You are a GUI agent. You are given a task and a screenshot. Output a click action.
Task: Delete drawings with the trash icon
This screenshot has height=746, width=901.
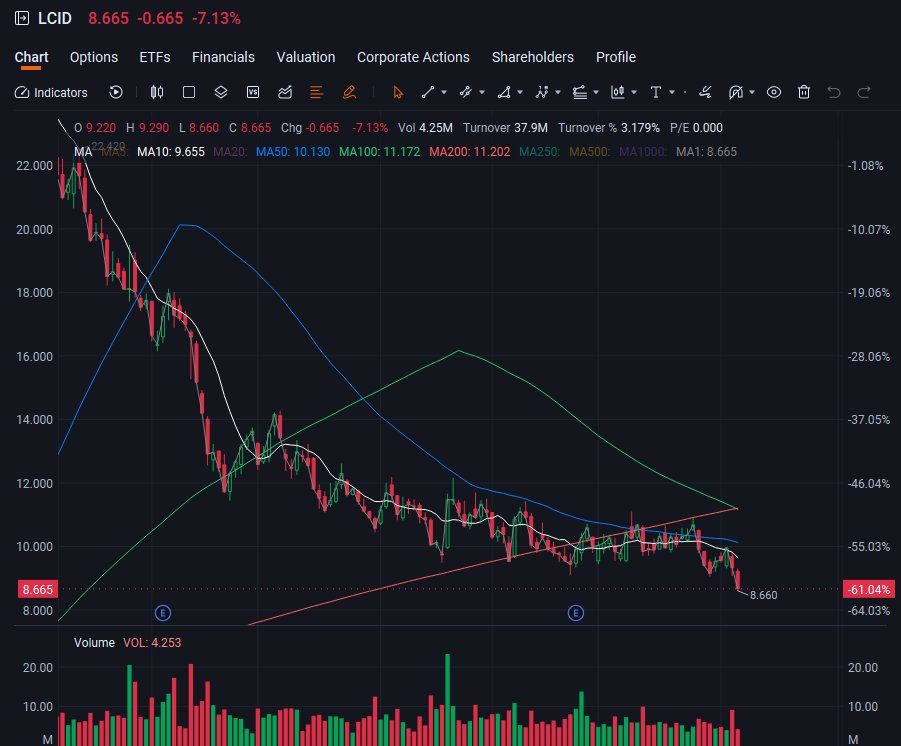coord(804,92)
